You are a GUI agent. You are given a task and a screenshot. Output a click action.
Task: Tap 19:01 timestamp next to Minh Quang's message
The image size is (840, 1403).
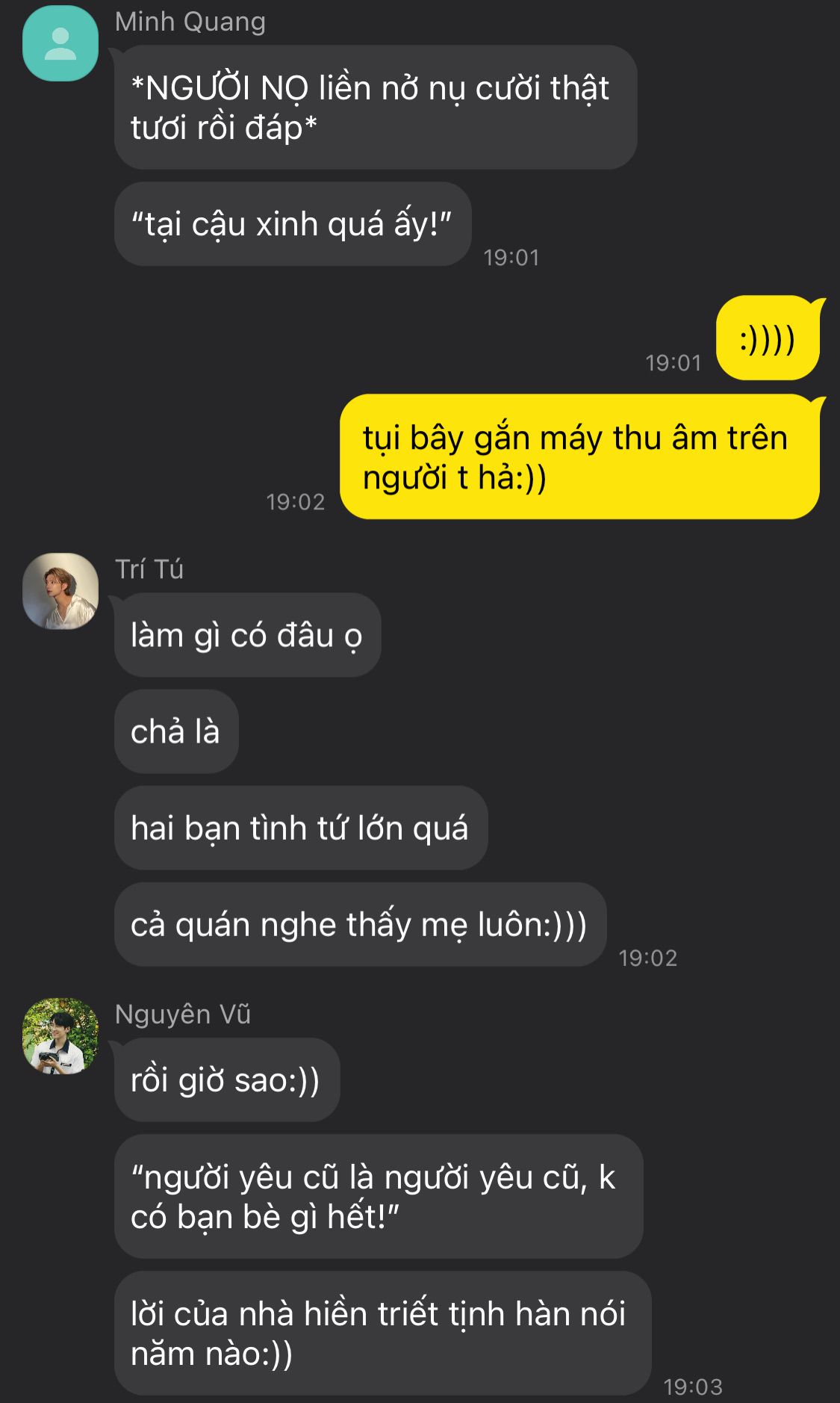[511, 258]
